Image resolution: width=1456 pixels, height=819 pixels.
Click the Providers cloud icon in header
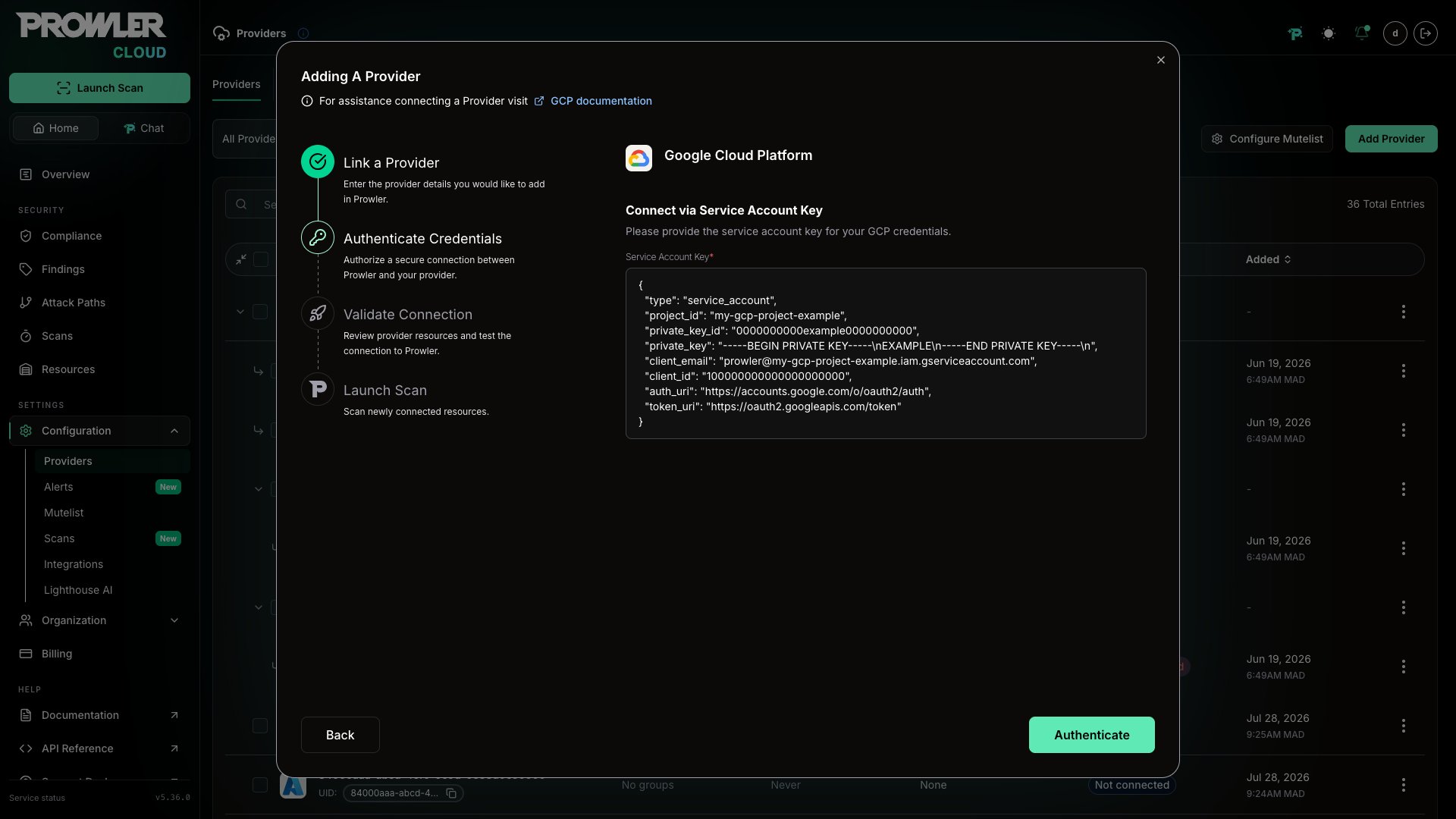[221, 33]
